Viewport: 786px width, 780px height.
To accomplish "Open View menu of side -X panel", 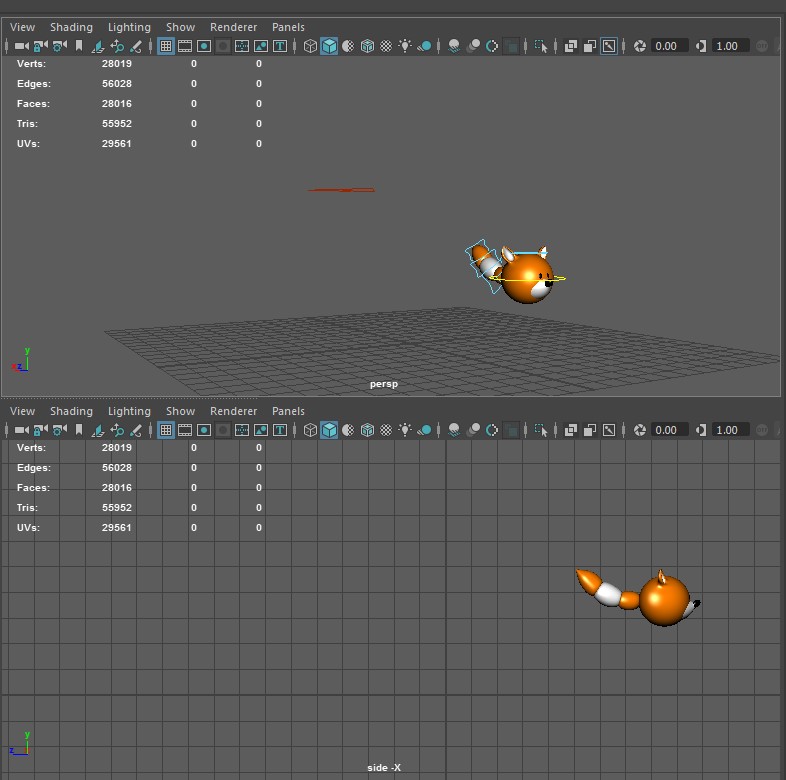I will [23, 411].
